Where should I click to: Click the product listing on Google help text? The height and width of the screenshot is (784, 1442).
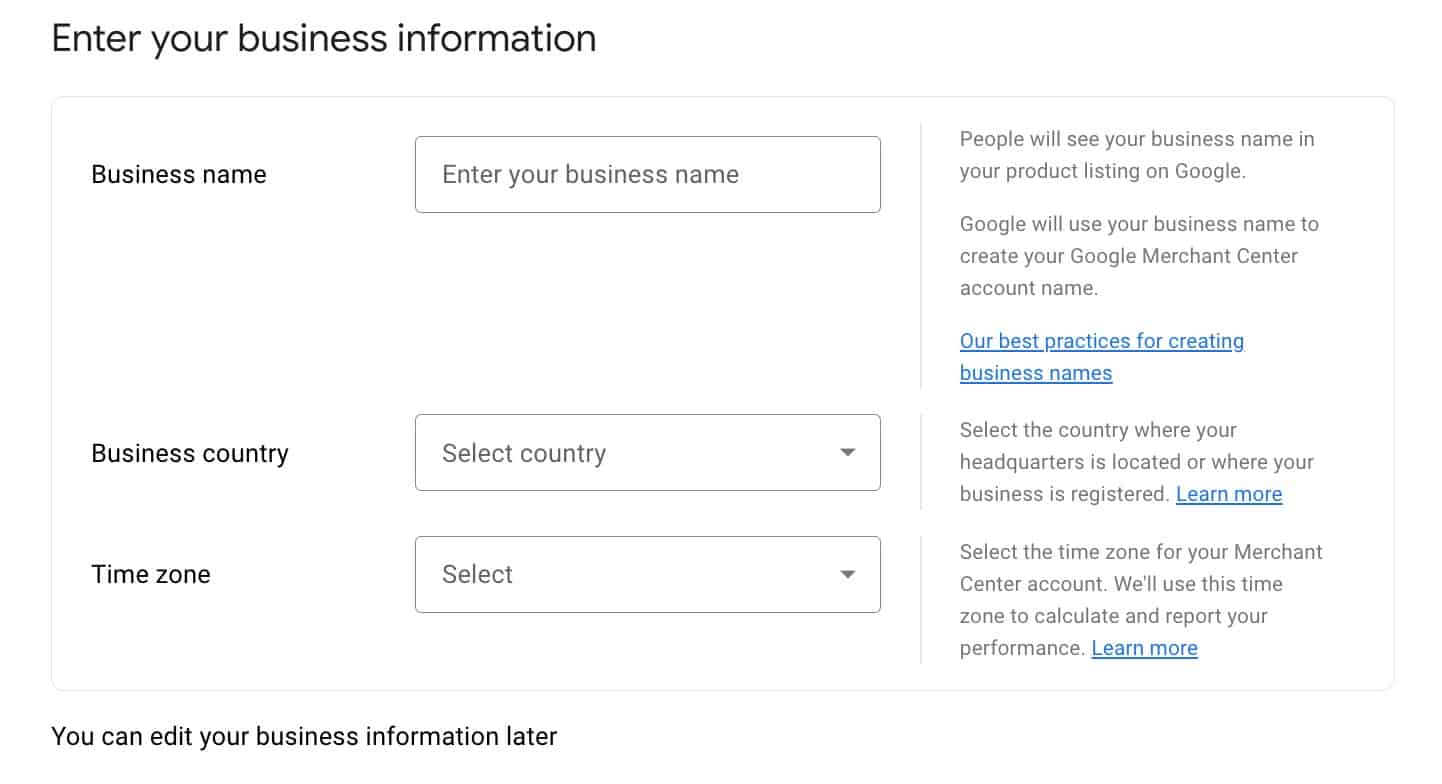(1136, 155)
